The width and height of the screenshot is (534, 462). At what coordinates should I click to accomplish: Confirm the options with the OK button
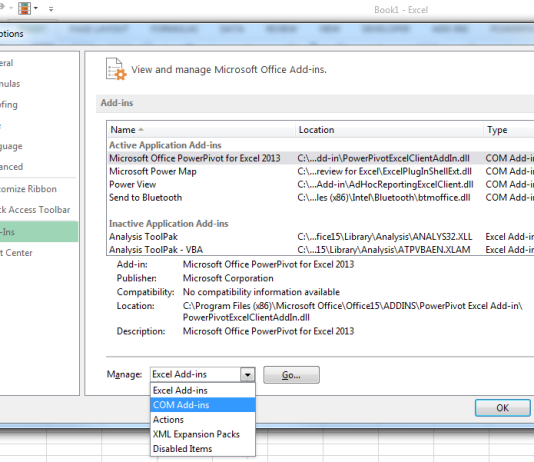point(503,408)
